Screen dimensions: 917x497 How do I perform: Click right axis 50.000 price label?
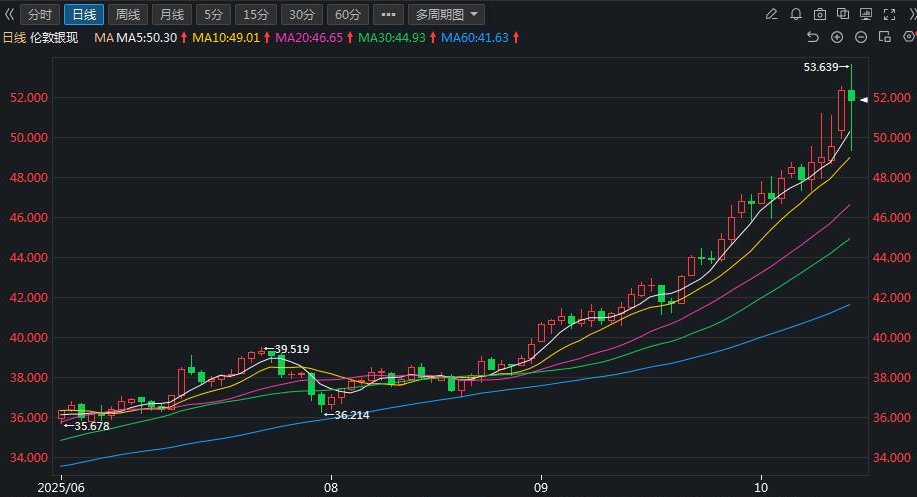click(x=892, y=137)
